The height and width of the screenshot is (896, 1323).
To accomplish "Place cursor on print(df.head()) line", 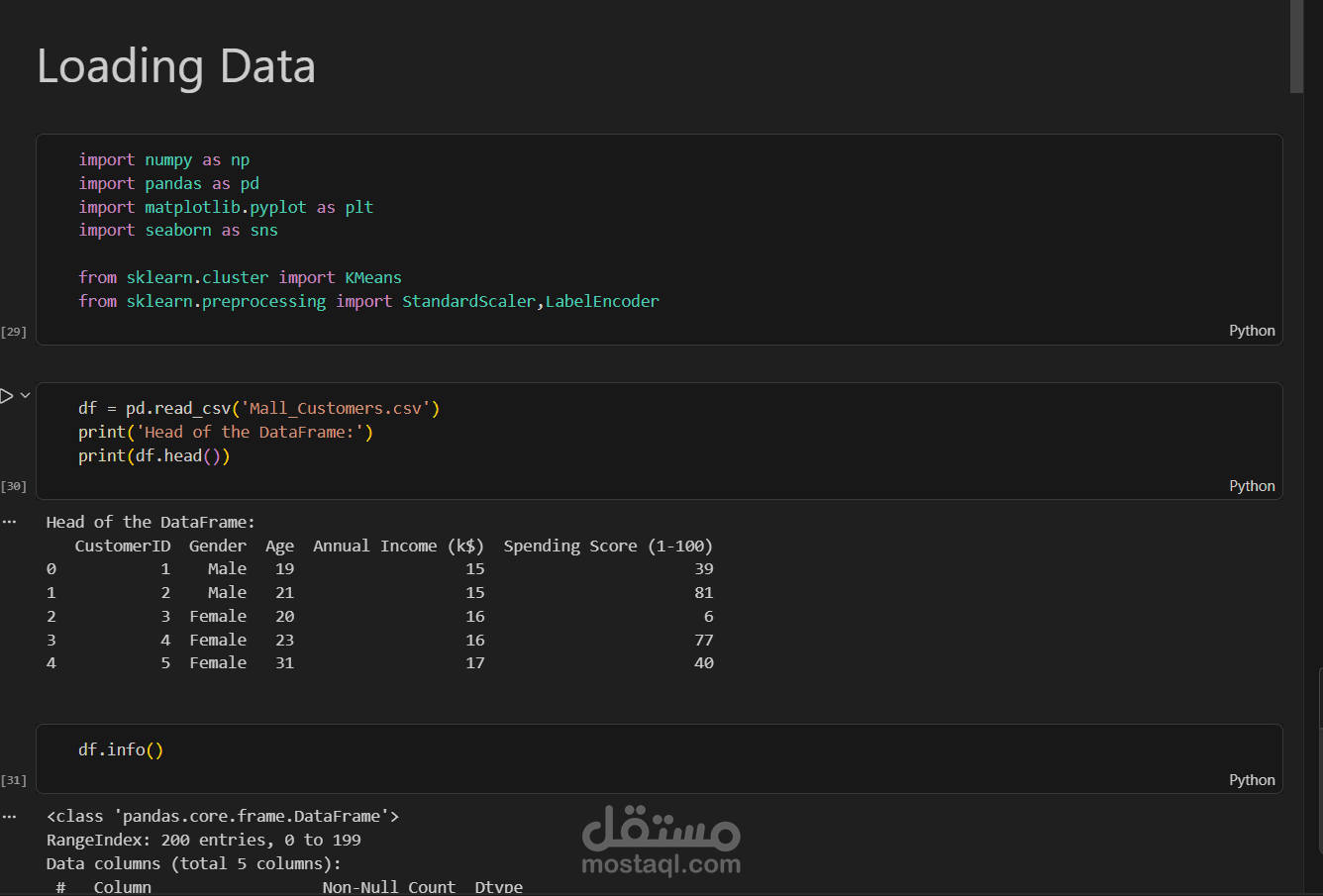I will 154,456.
